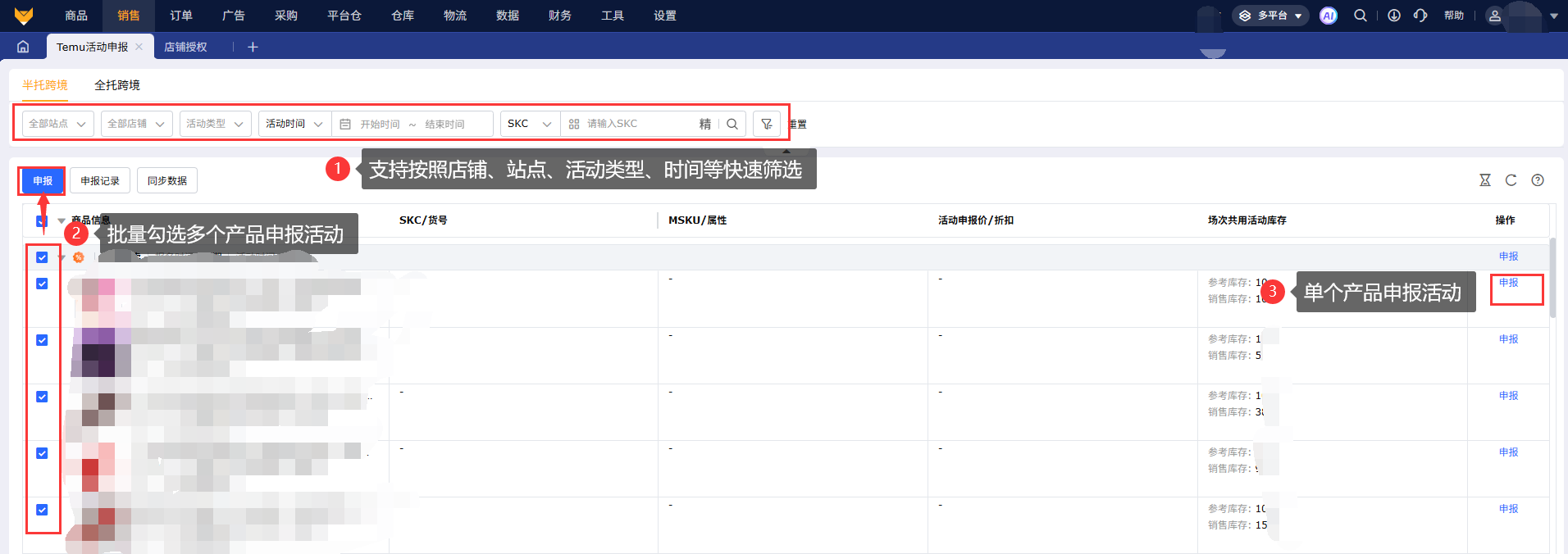
Task: Open the download center icon
Action: [1394, 16]
